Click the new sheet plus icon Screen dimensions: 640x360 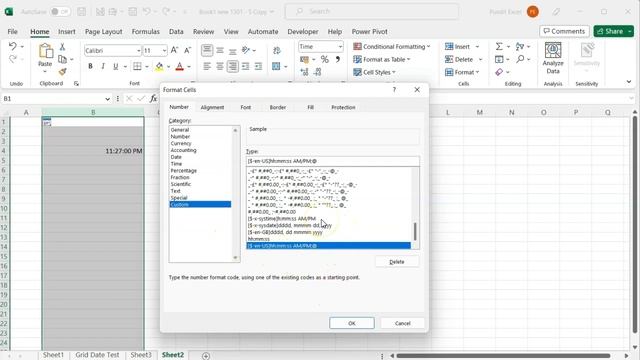pyautogui.click(x=206, y=356)
